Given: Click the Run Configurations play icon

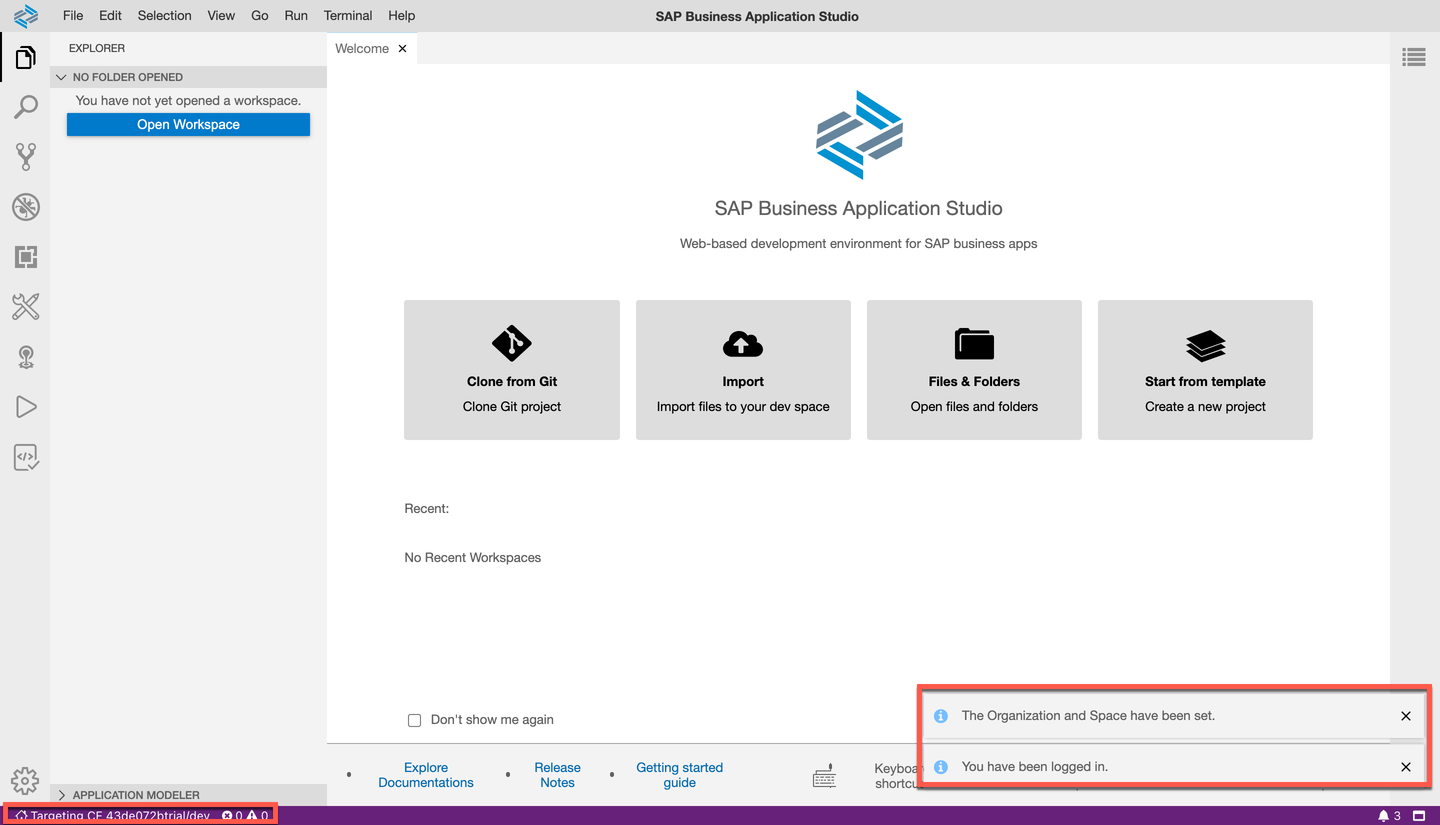Looking at the screenshot, I should pyautogui.click(x=26, y=407).
